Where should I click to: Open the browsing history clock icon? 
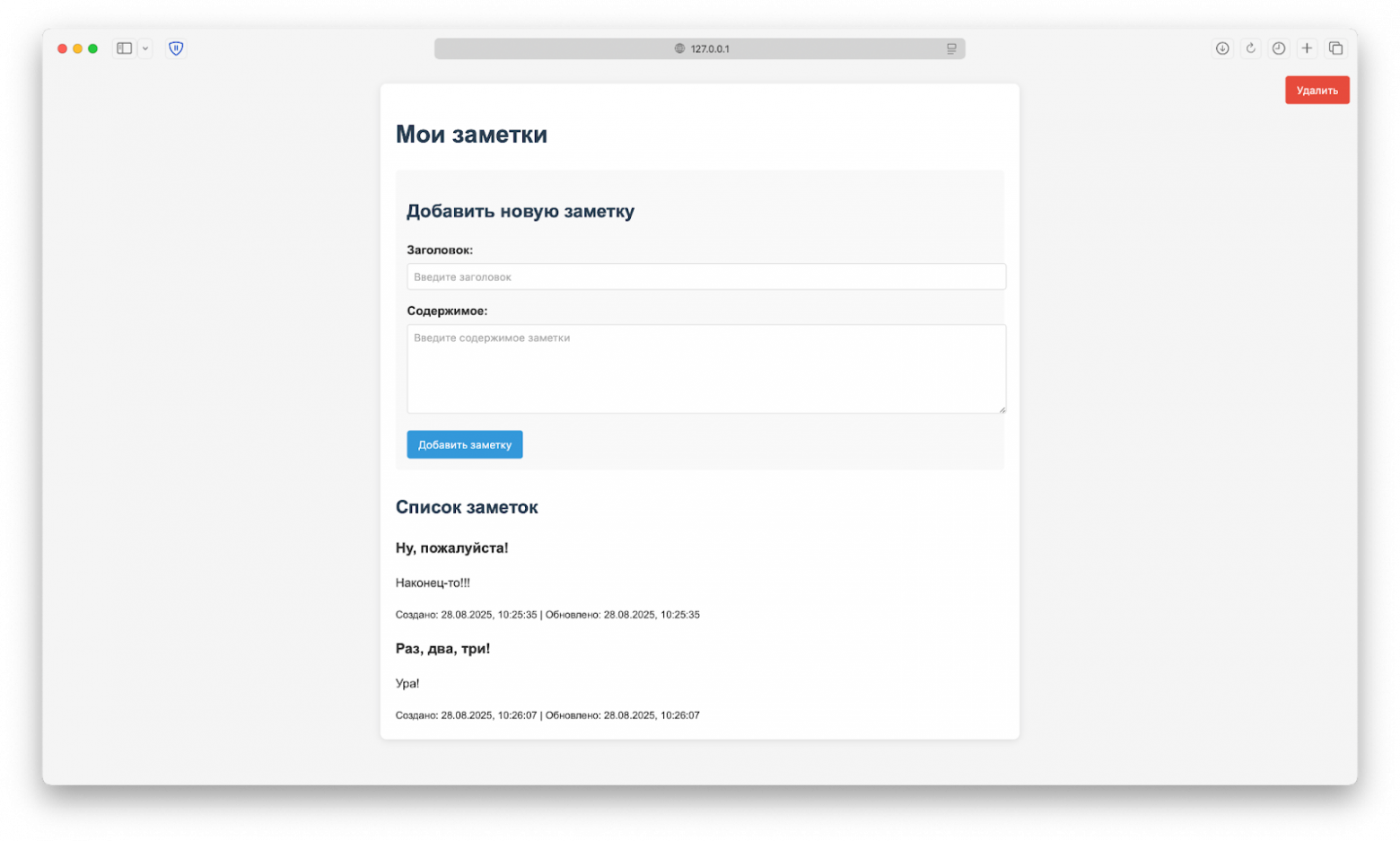pyautogui.click(x=1279, y=48)
